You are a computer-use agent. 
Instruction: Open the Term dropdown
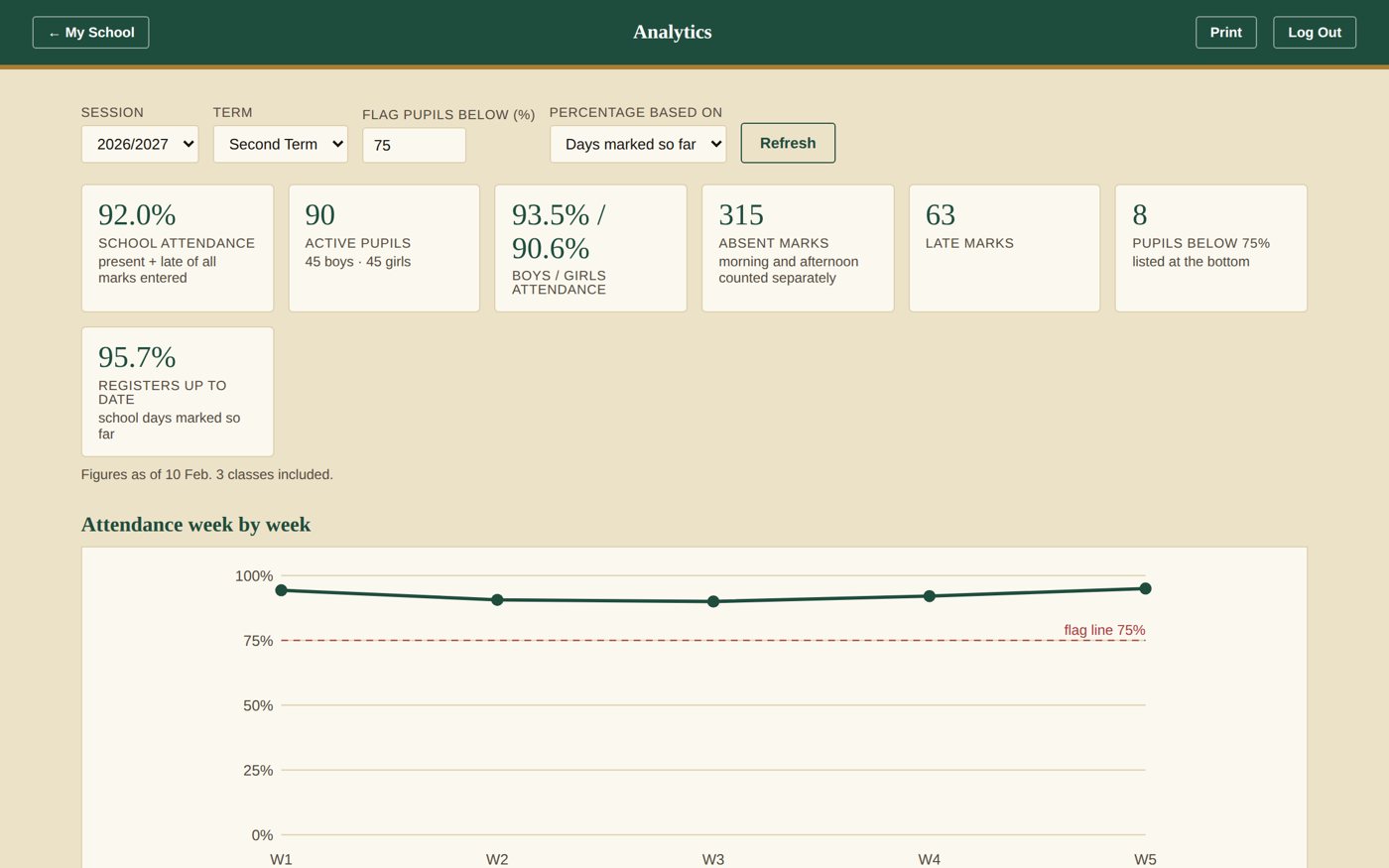tap(281, 144)
